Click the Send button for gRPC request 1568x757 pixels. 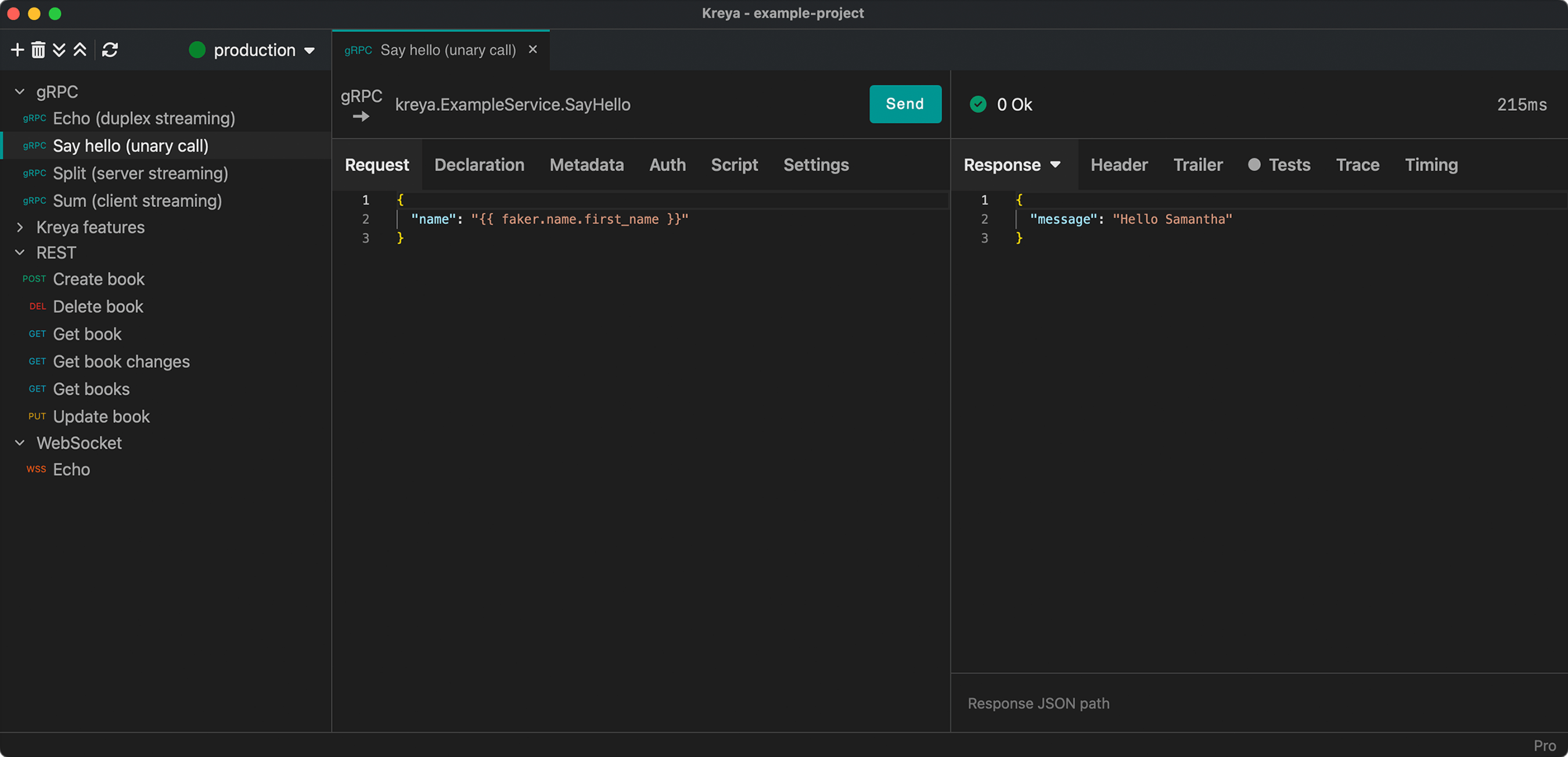pos(905,103)
